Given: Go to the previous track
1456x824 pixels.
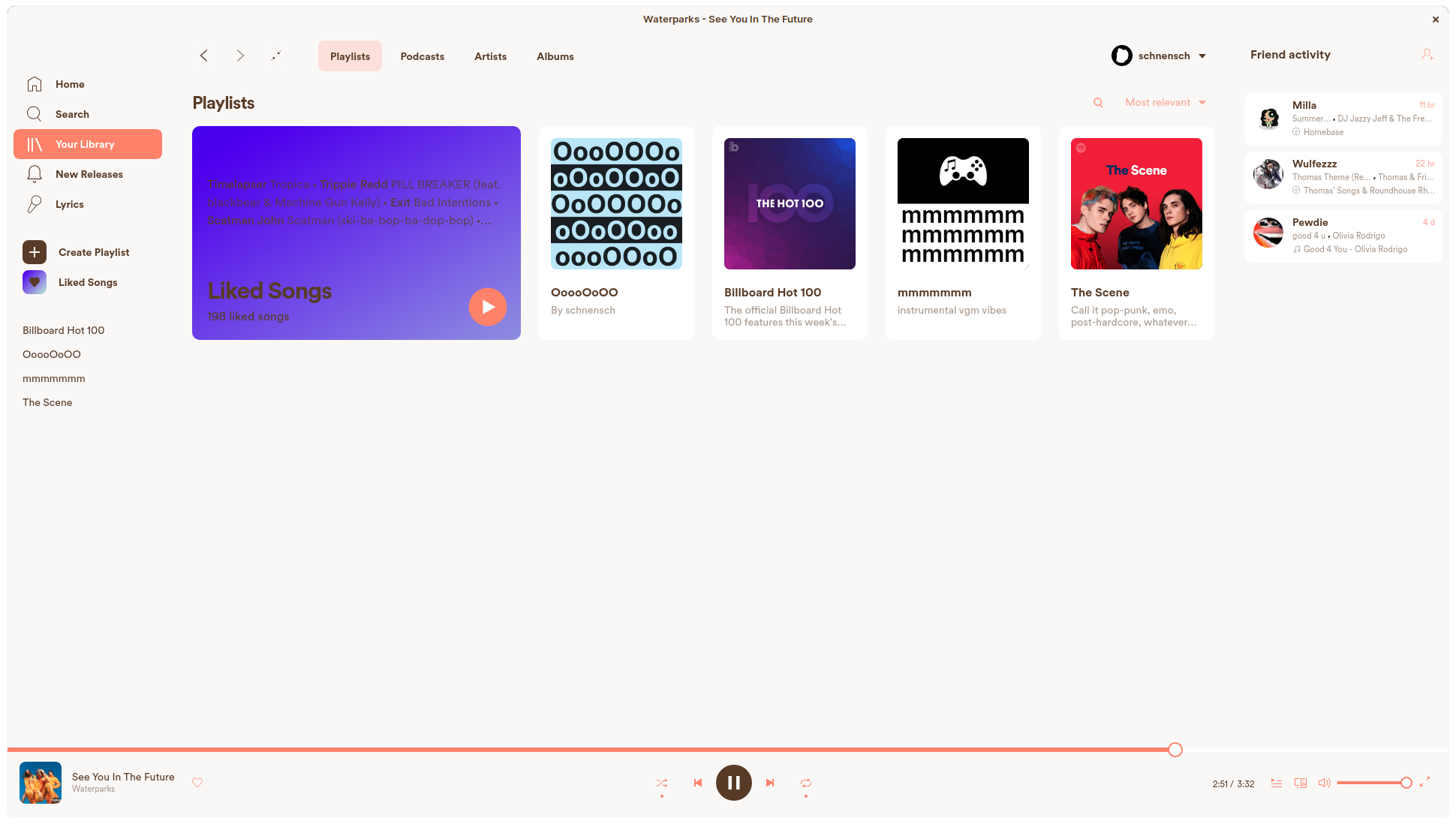Looking at the screenshot, I should (698, 783).
